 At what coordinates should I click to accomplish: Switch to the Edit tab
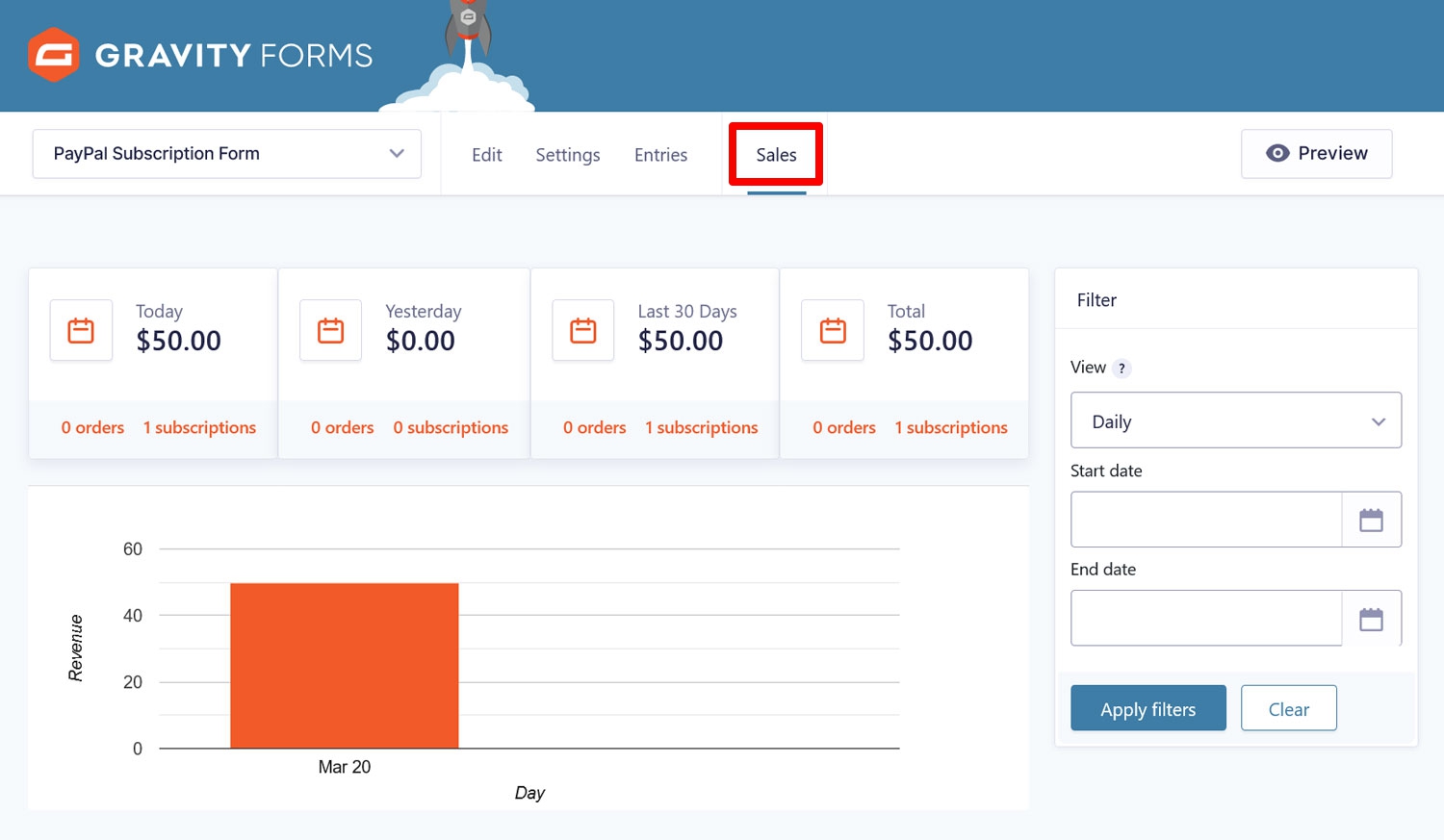pos(487,155)
